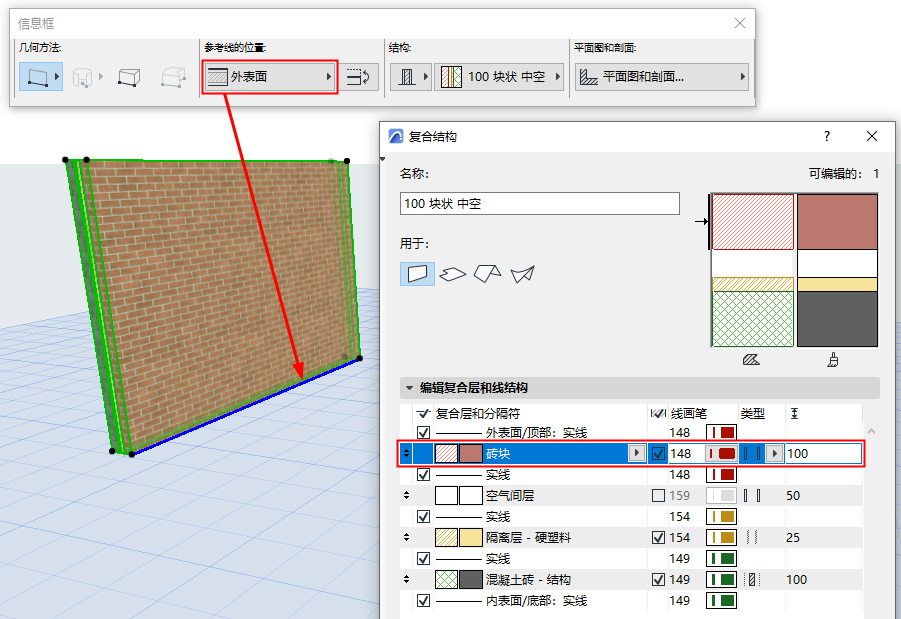901x619 pixels.
Task: Toggle the 实线 checkbox above 隔离层 - 硬塑料
Action: pos(423,517)
